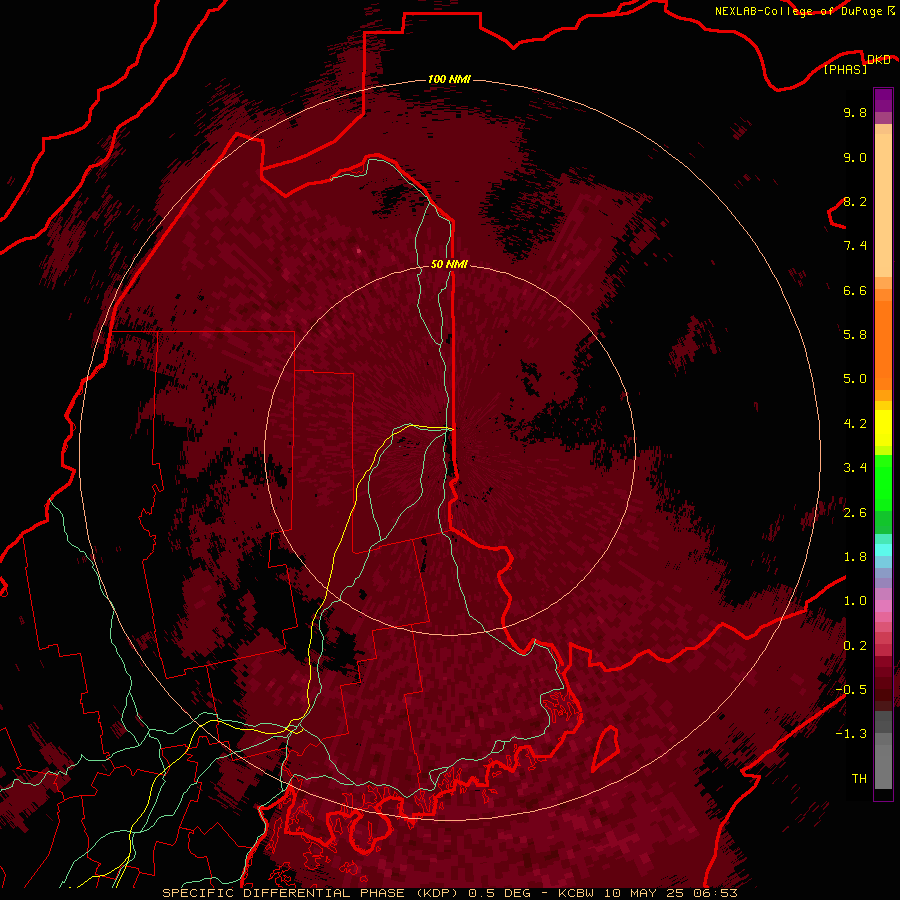This screenshot has height=900, width=900.
Task: Select the 0.2 value on the color scale
Action: 855,646
